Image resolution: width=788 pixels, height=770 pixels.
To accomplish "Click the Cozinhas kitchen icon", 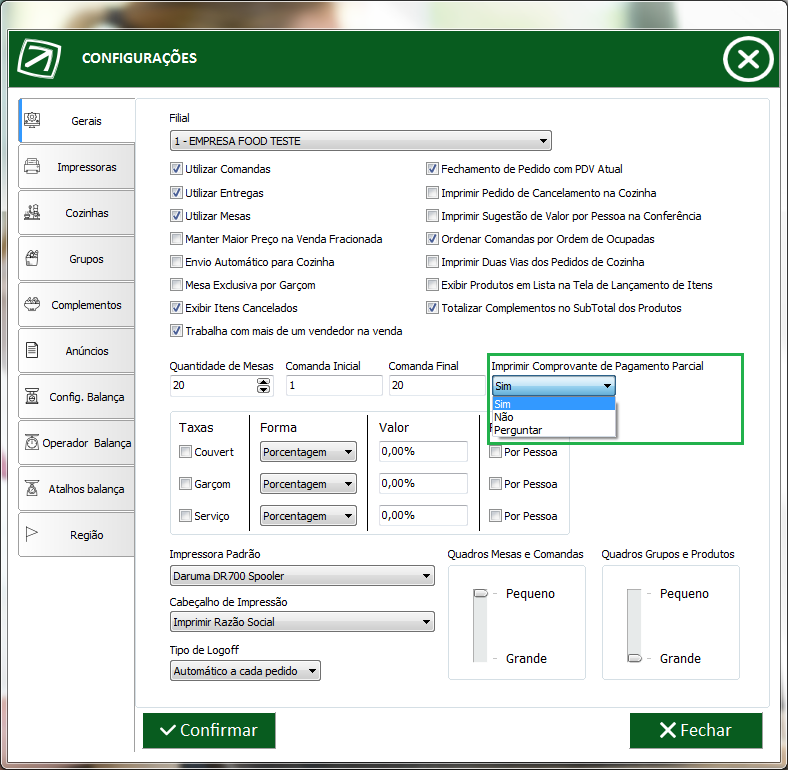I will pyautogui.click(x=32, y=213).
